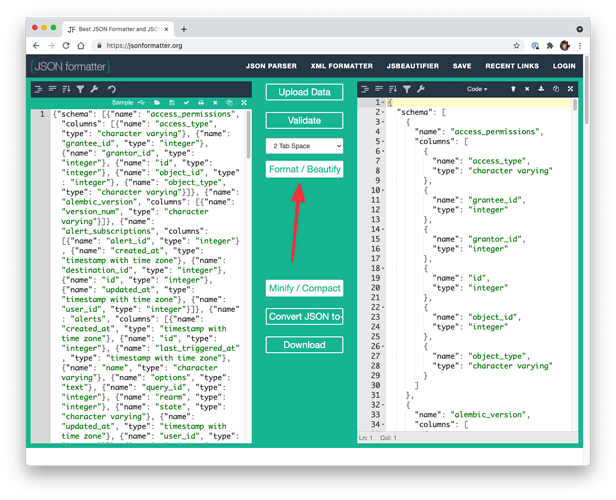Open the 2 Tab Space dropdown
The width and height of the screenshot is (616, 500).
click(x=304, y=146)
